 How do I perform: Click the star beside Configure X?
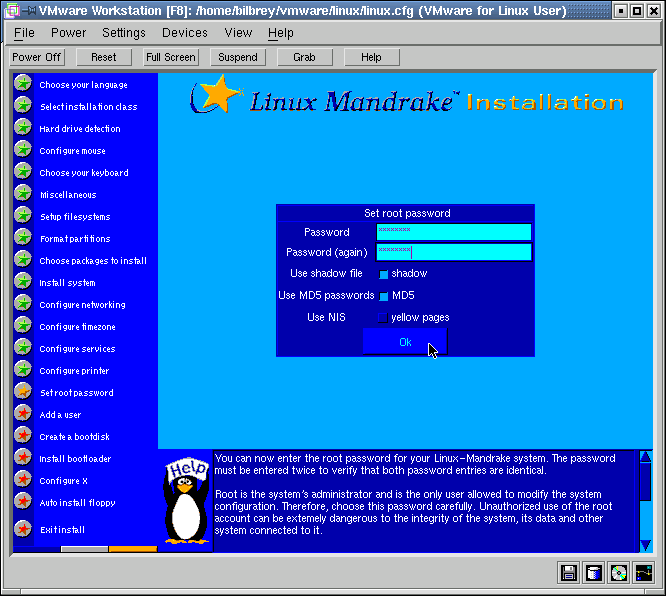[x=23, y=480]
